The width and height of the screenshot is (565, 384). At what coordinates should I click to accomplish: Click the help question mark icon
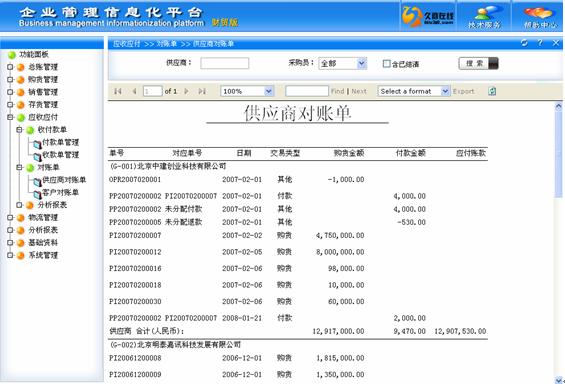pyautogui.click(x=540, y=43)
